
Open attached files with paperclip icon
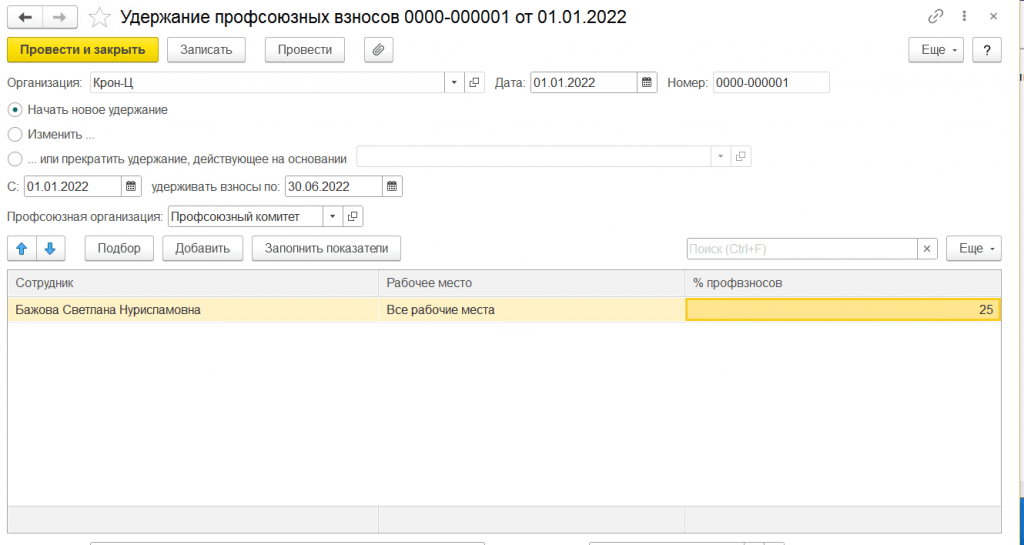click(379, 50)
